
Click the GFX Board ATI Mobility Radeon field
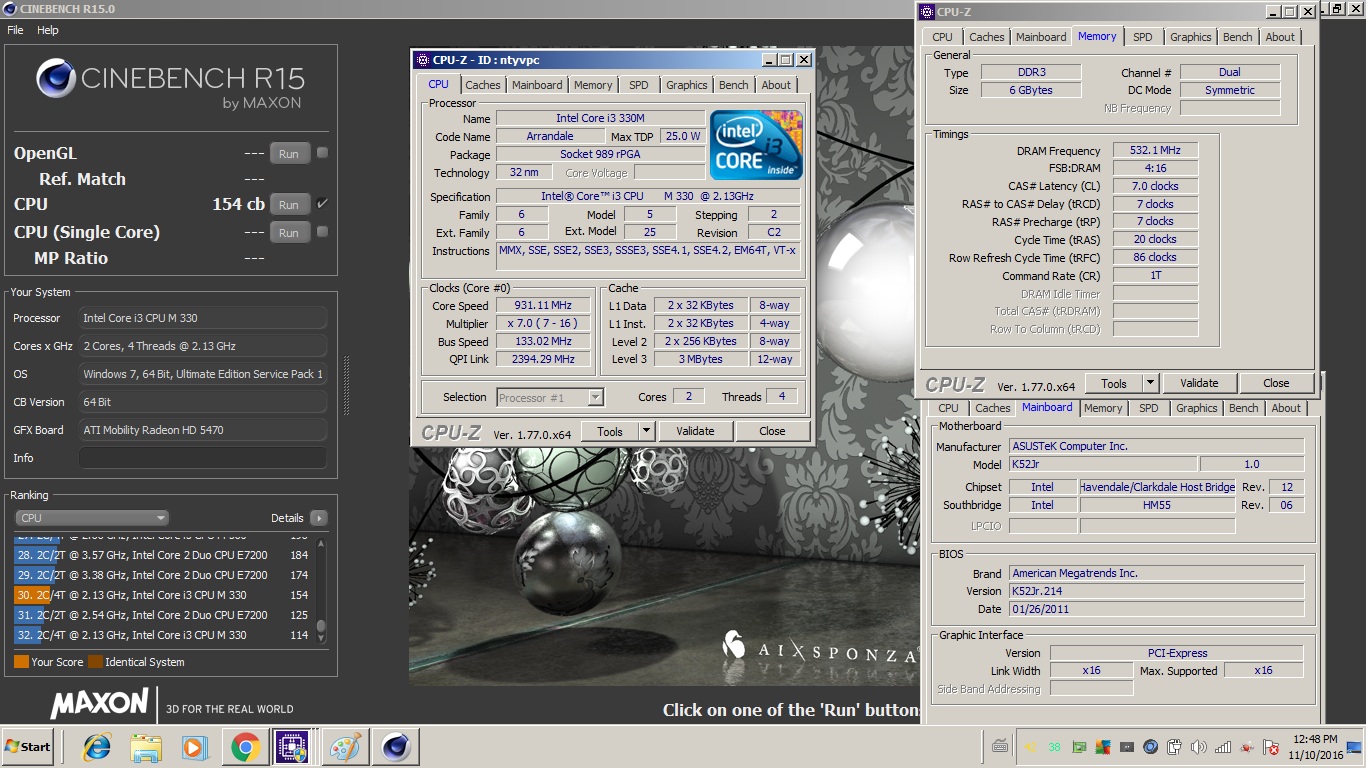pos(203,430)
